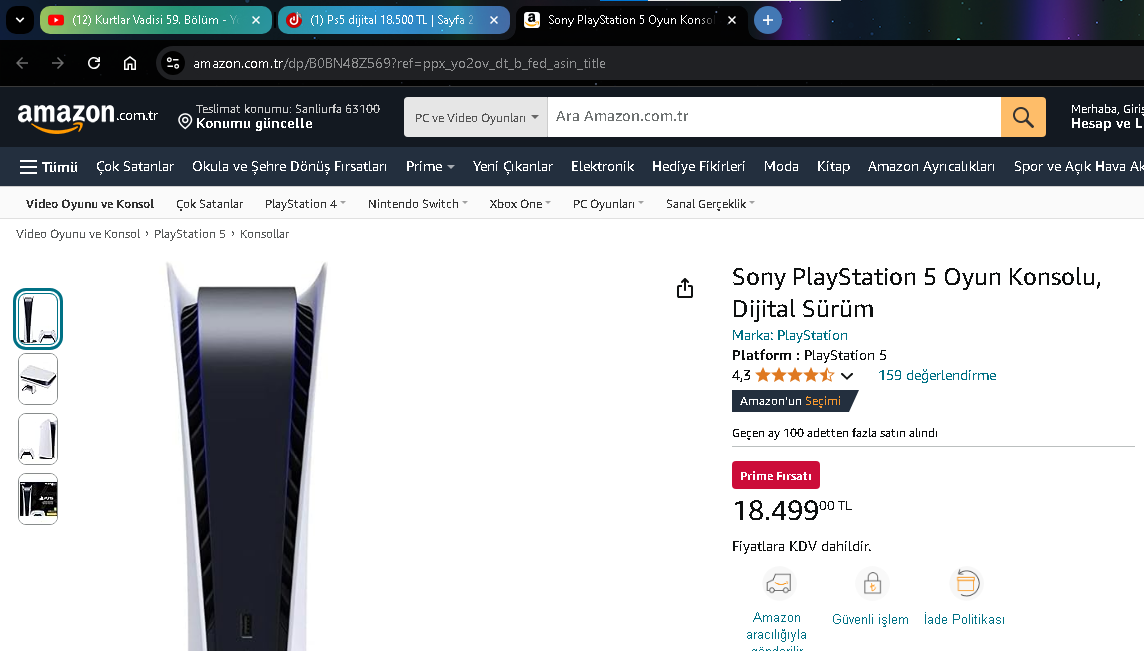The image size is (1144, 651).
Task: Go to Çok Satanlar in main nav
Action: click(135, 167)
